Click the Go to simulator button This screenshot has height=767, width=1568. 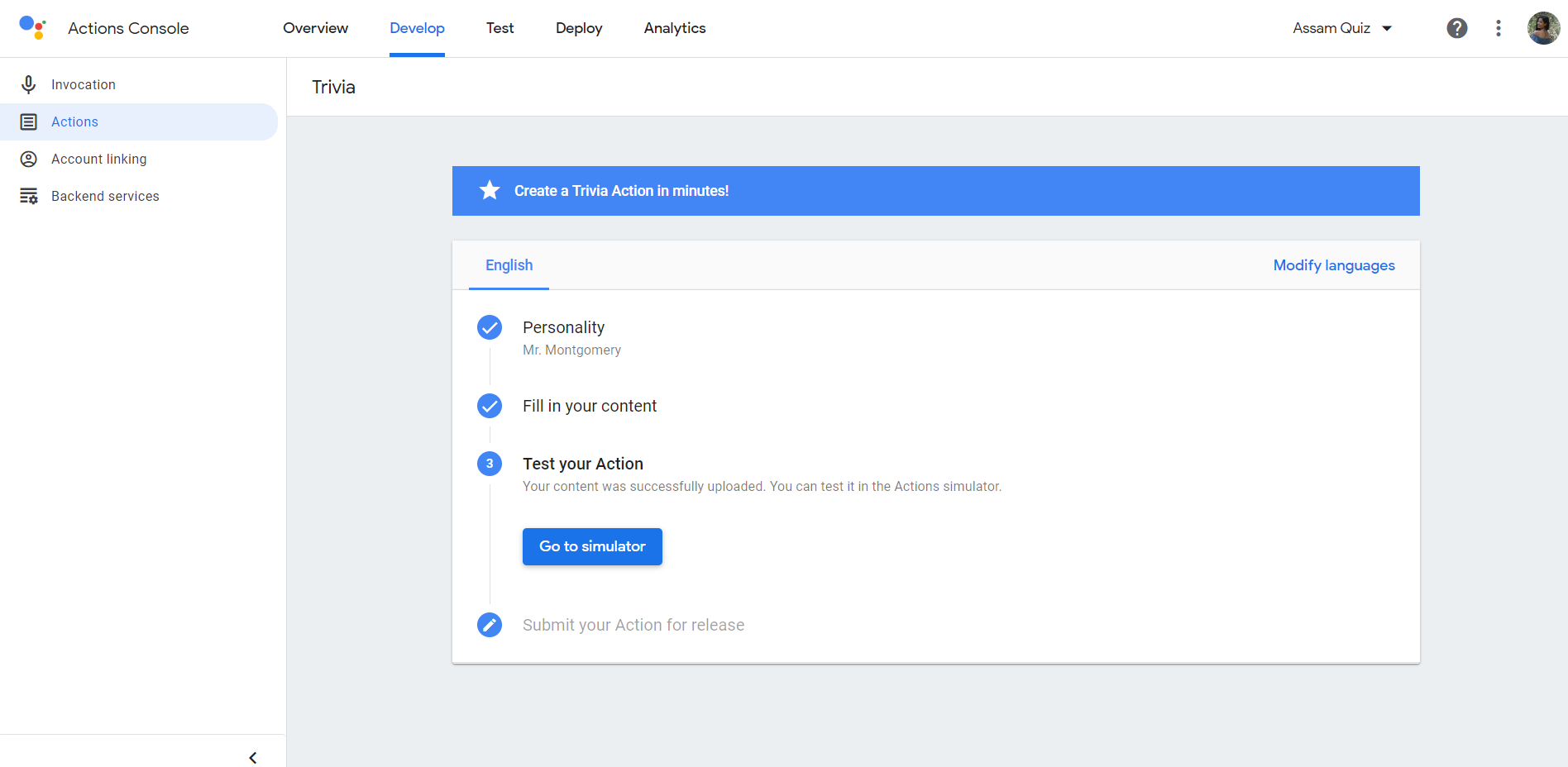(x=592, y=546)
